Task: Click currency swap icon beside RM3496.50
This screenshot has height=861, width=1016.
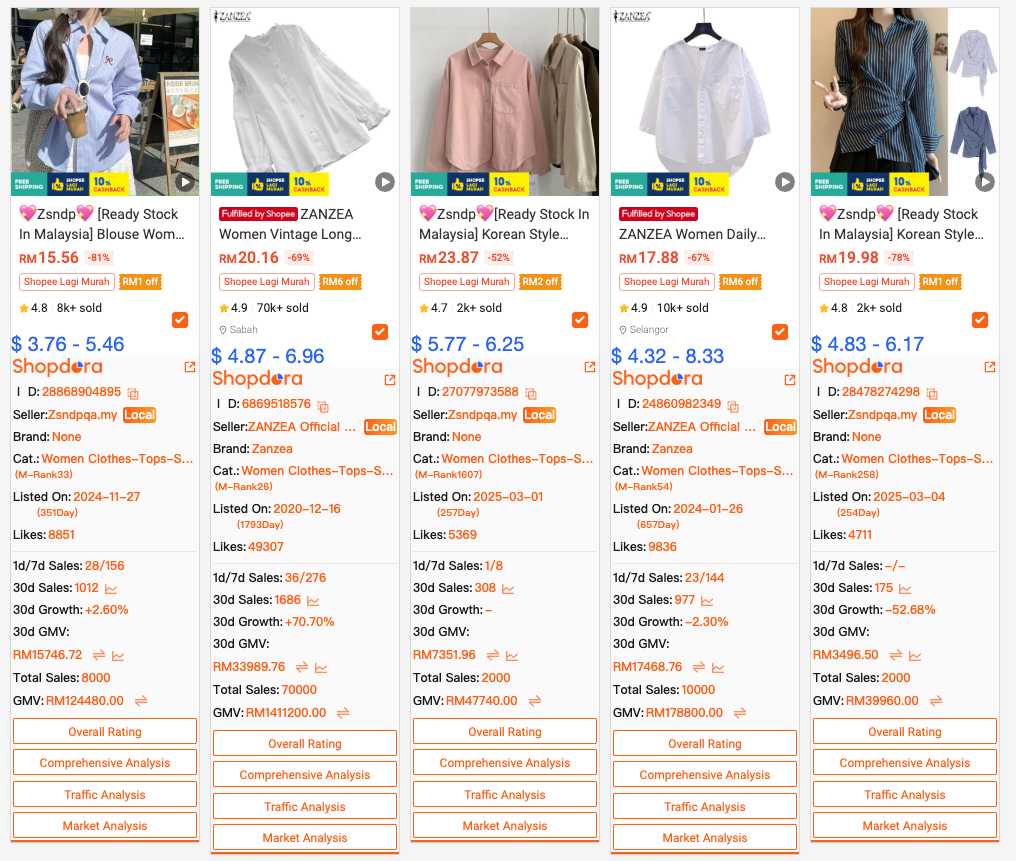Action: (895, 656)
